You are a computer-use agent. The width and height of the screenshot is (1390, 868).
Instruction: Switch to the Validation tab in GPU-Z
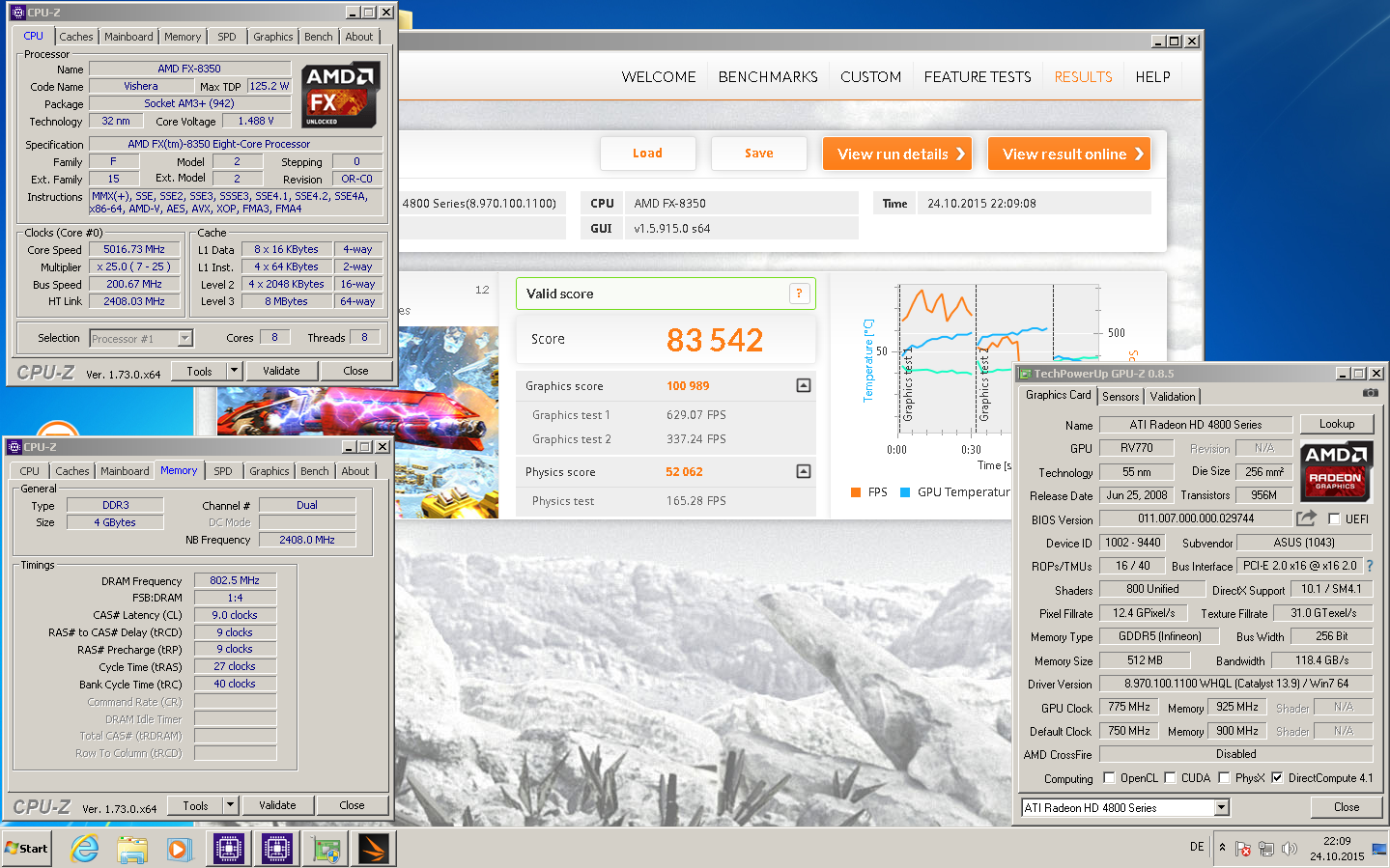pyautogui.click(x=1173, y=397)
